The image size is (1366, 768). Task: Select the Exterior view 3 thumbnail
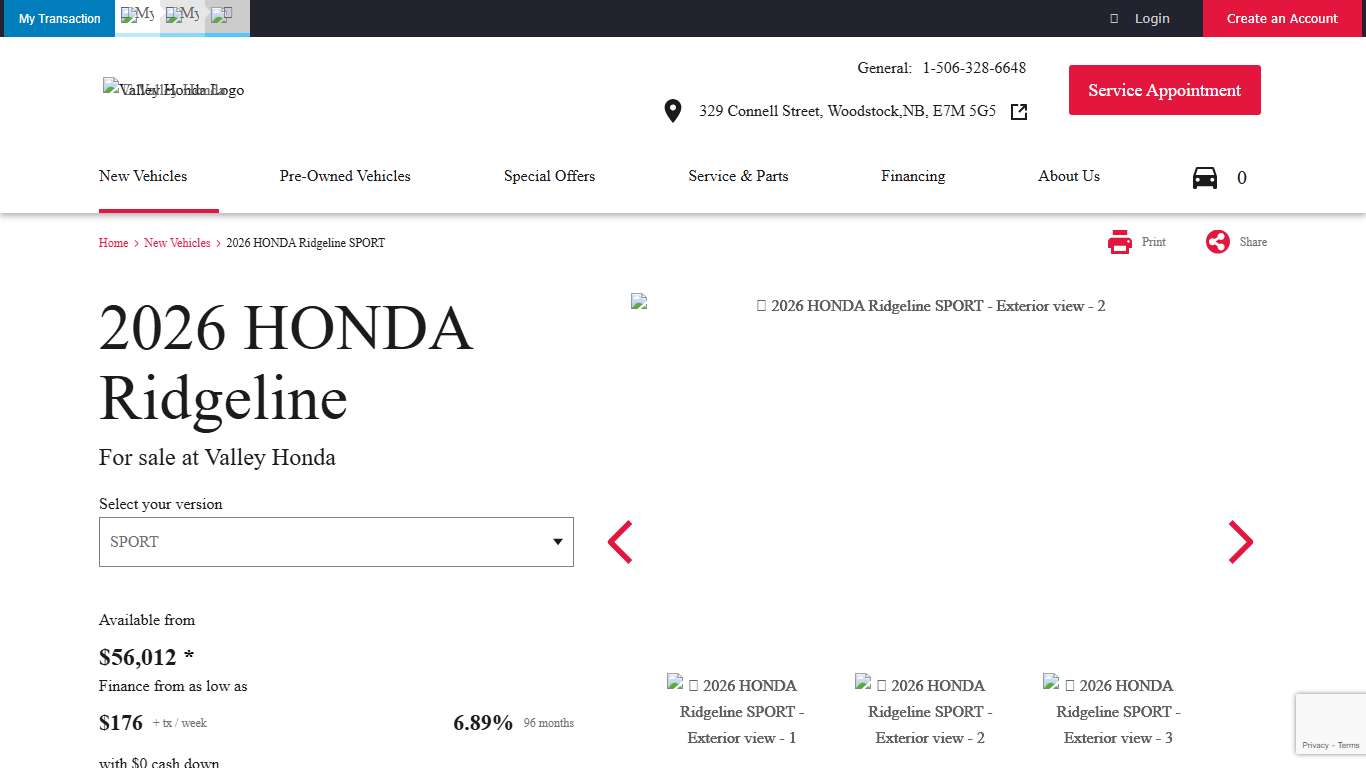pyautogui.click(x=1118, y=711)
